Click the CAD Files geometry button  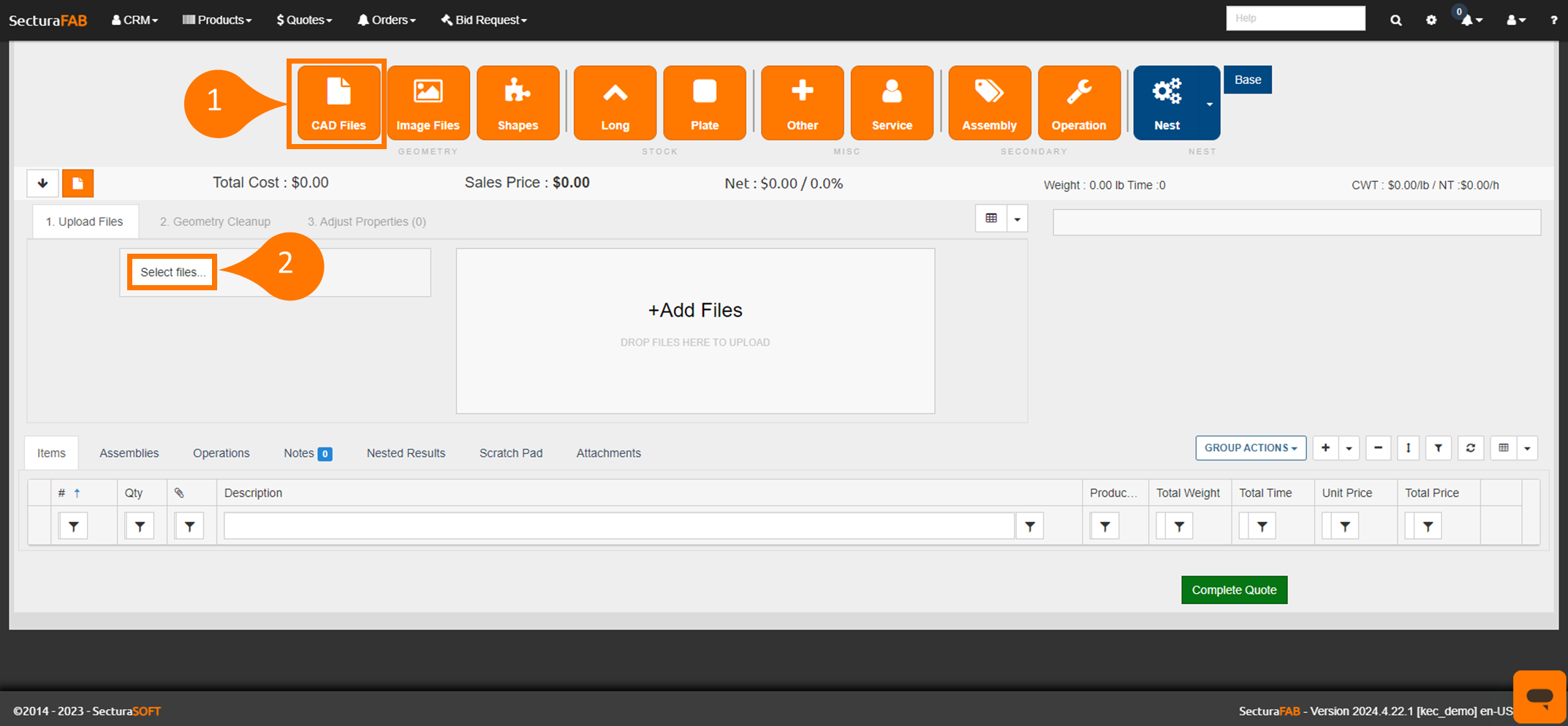(x=338, y=103)
